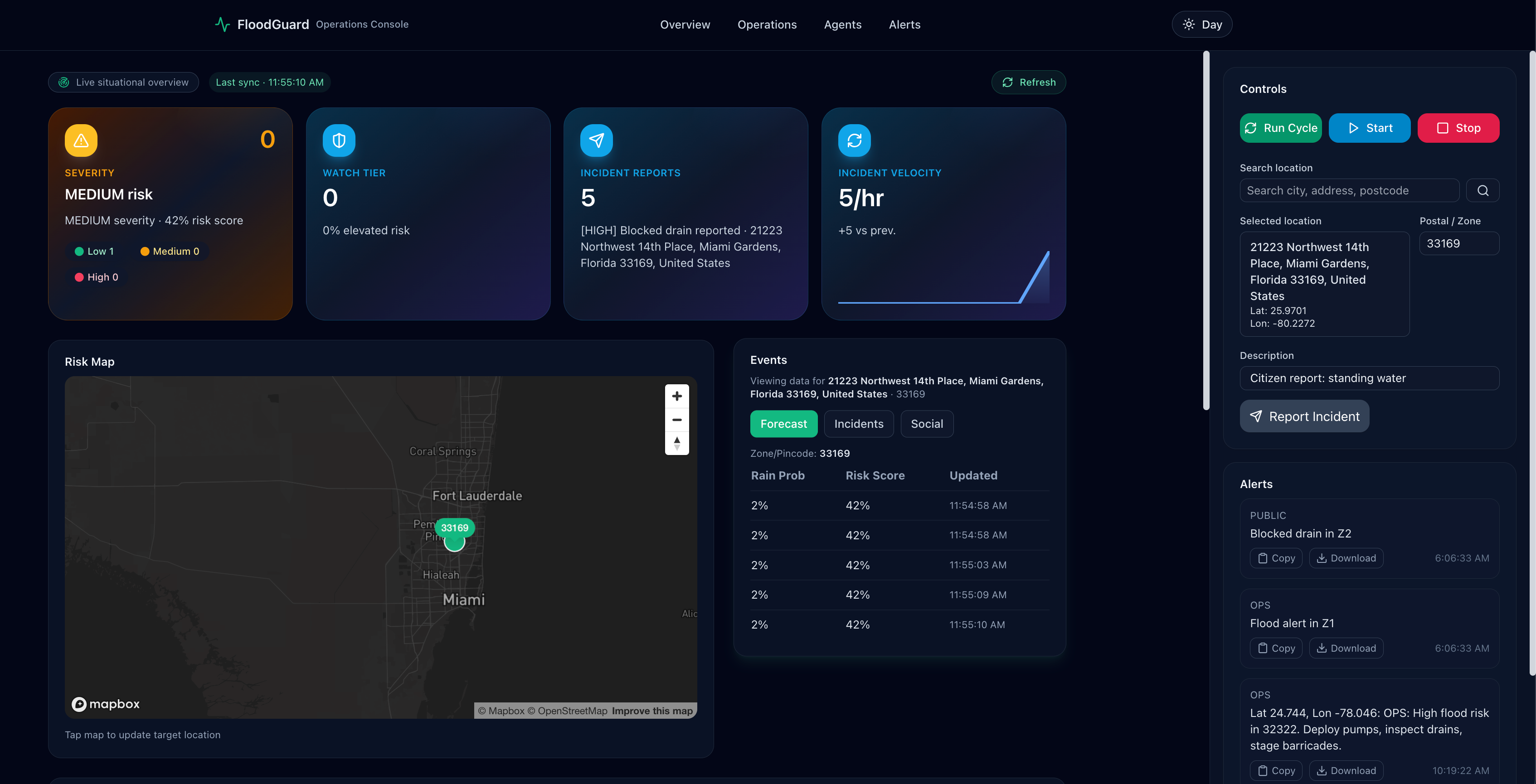Switch to the Social events tab

coord(926,424)
